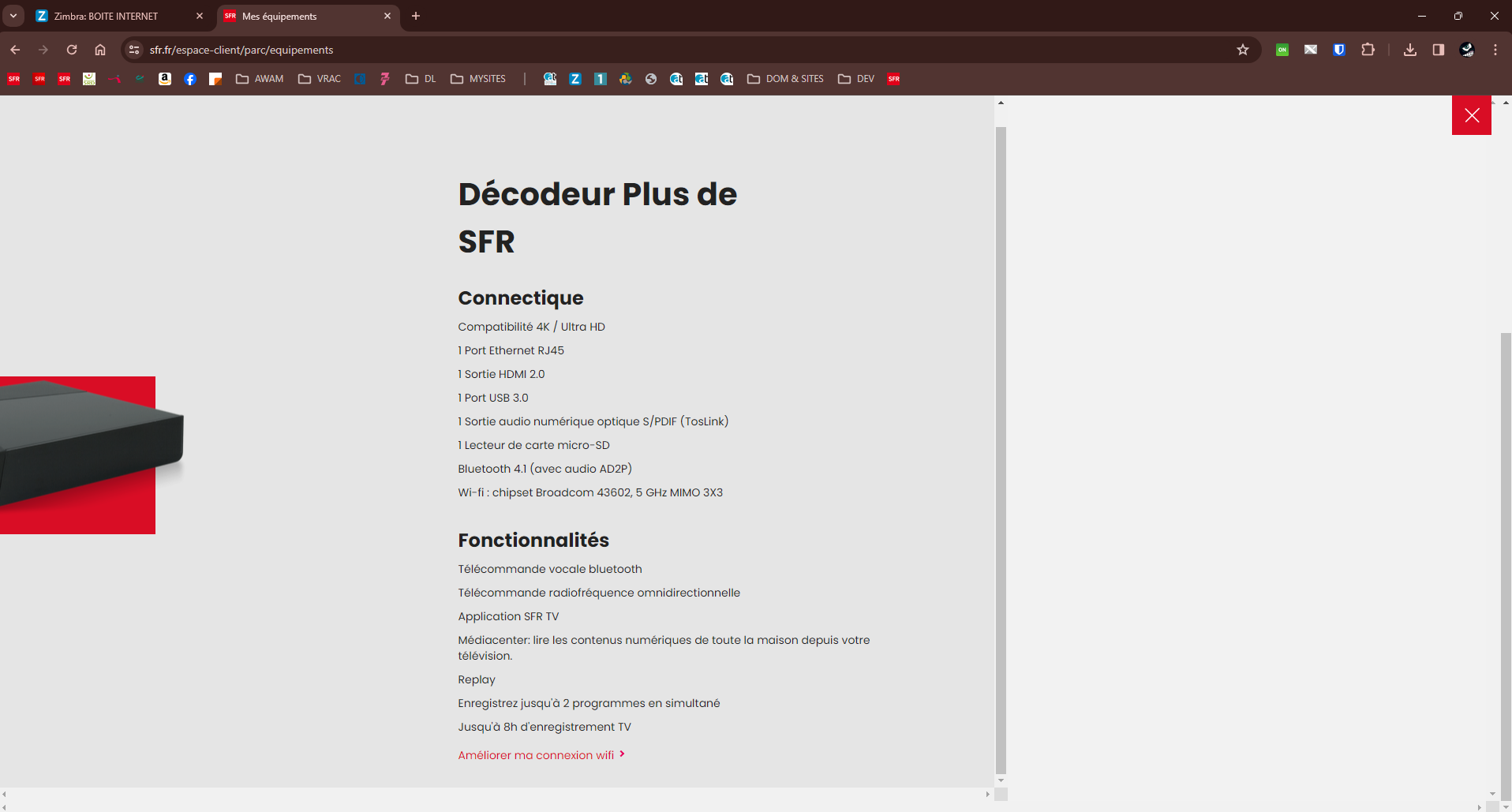Toggle the envelope extension icon
The height and width of the screenshot is (812, 1512).
pyautogui.click(x=1311, y=50)
